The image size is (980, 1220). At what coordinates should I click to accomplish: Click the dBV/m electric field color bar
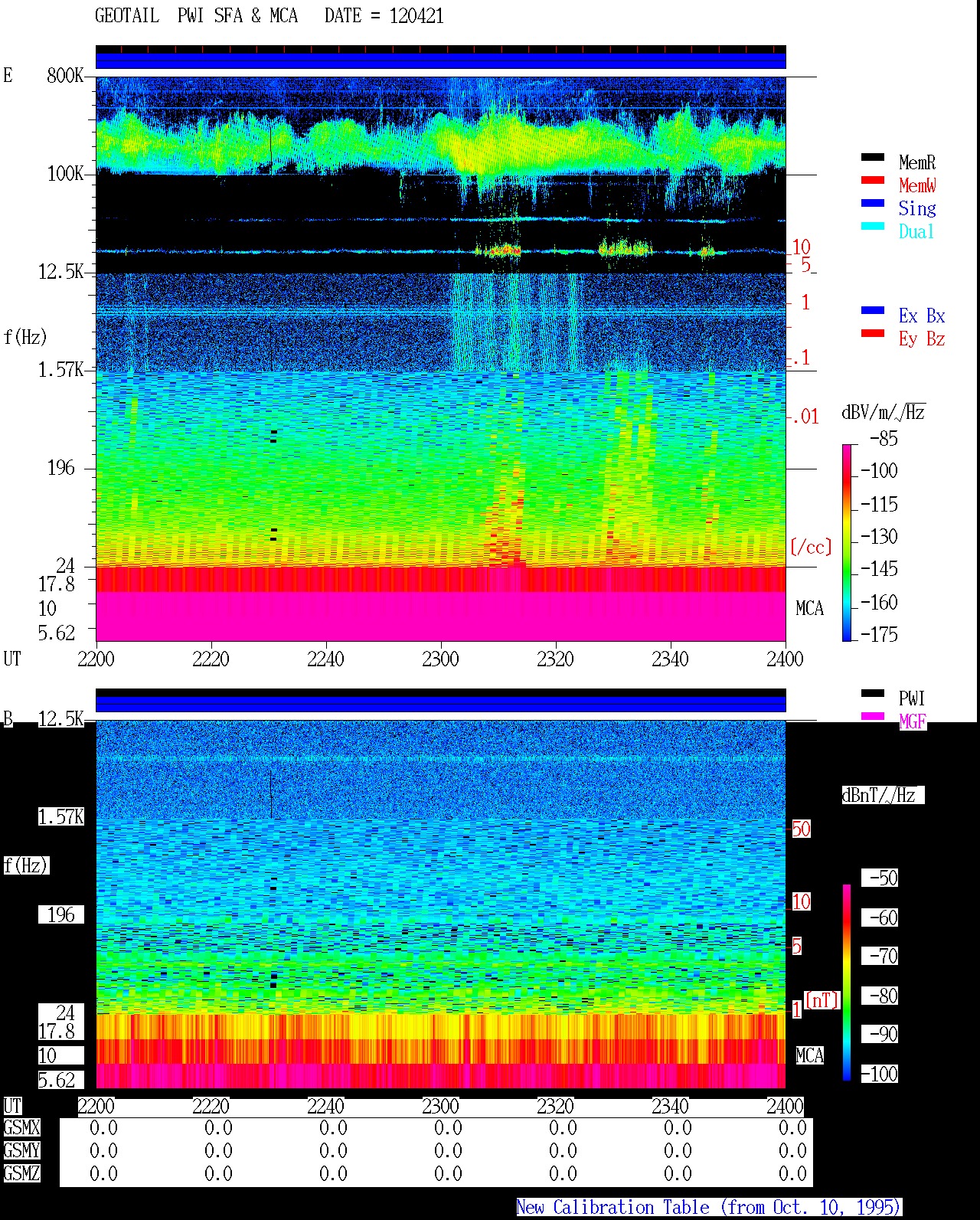tap(847, 542)
